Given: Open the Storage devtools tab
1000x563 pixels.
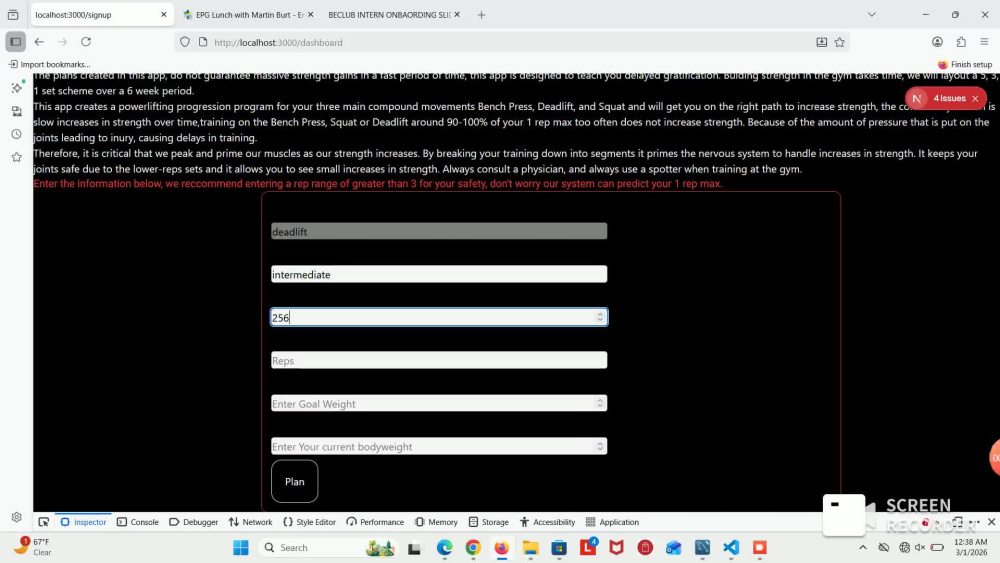Looking at the screenshot, I should pos(489,522).
